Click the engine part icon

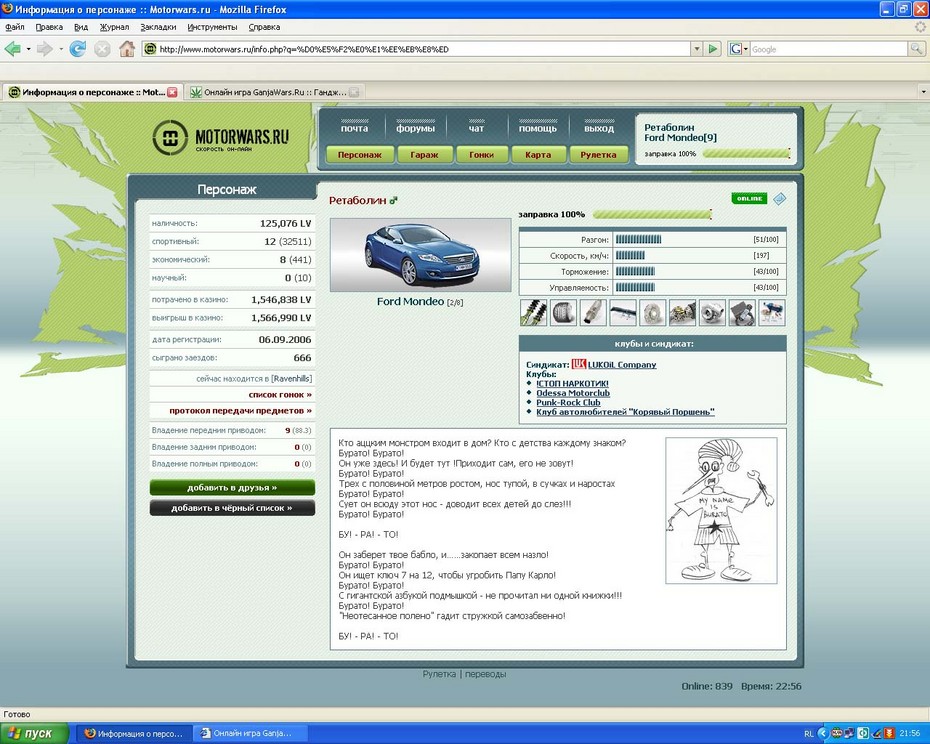682,312
